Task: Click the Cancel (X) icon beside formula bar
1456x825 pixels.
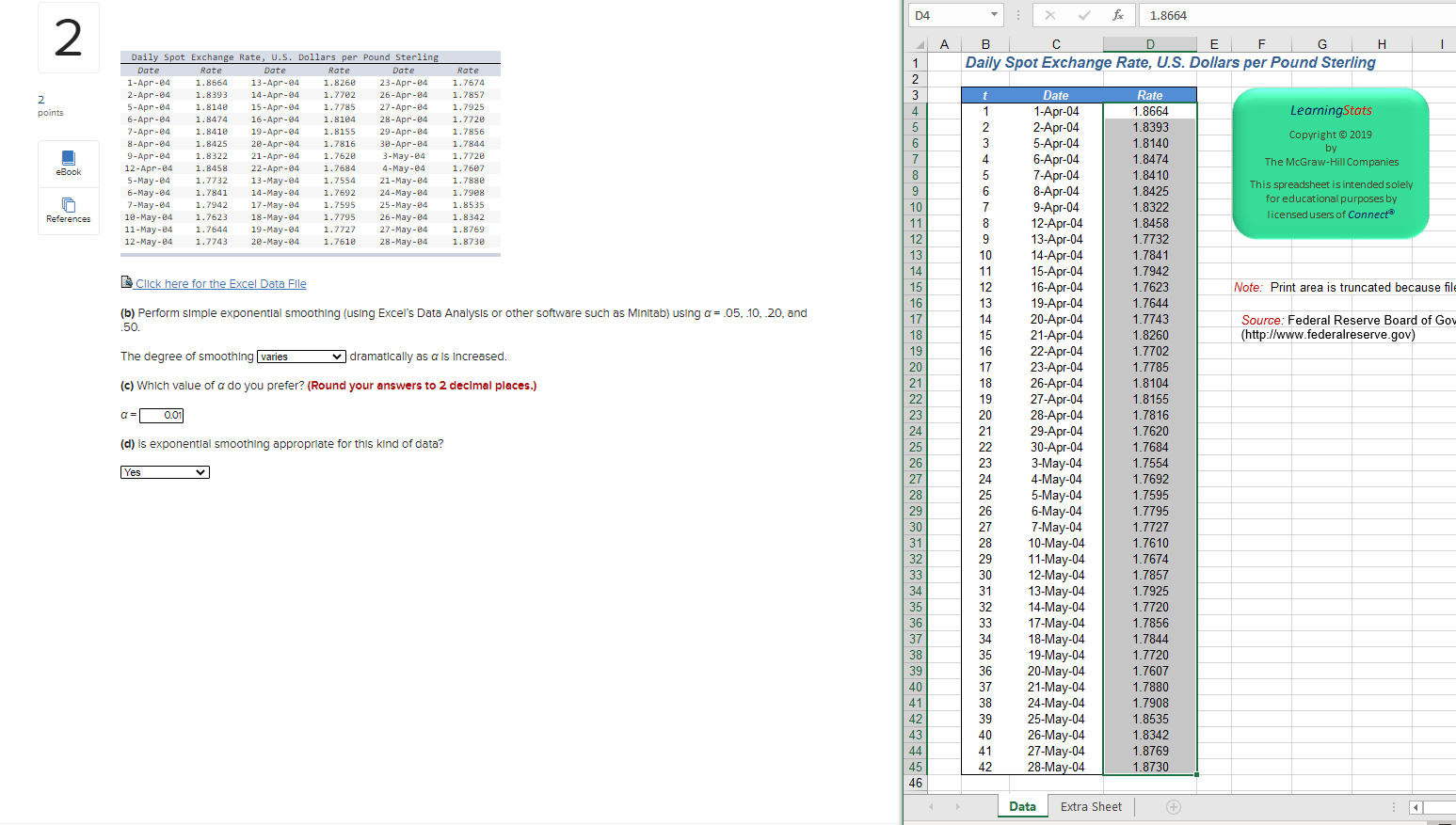Action: [x=1050, y=15]
